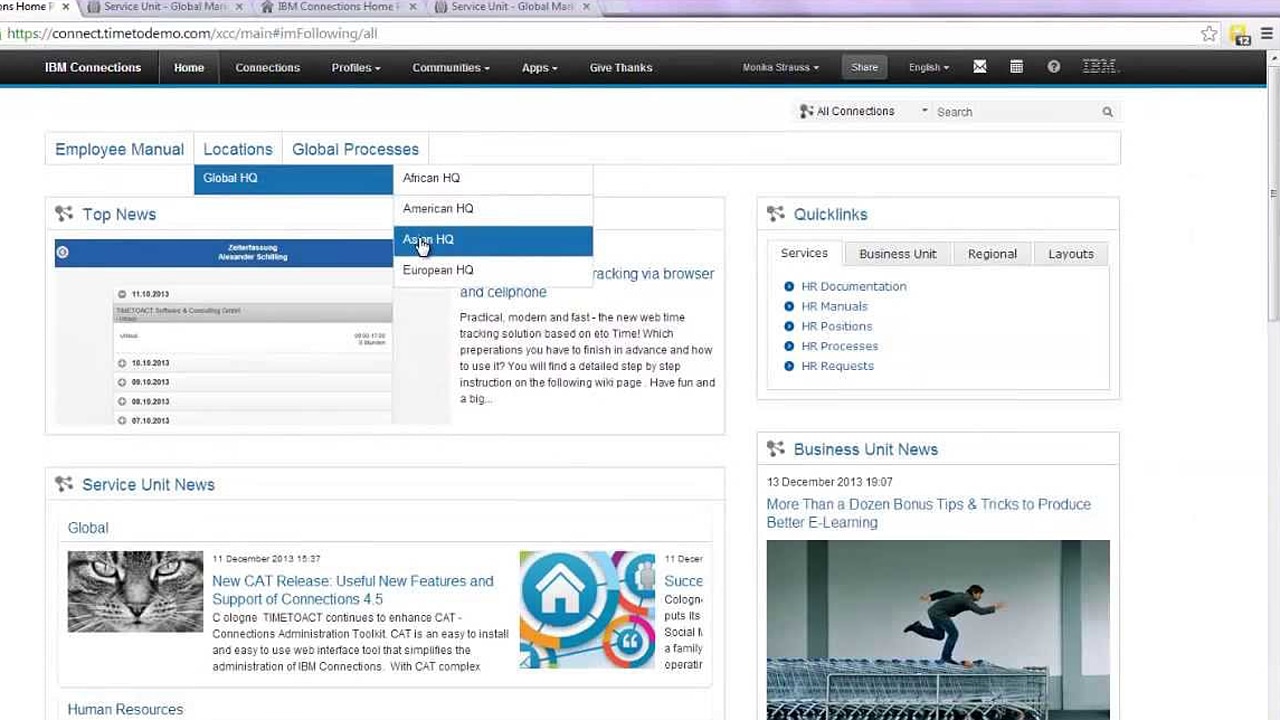Click the Human Resources section heading
Screen dimensions: 1280x720
click(125, 709)
